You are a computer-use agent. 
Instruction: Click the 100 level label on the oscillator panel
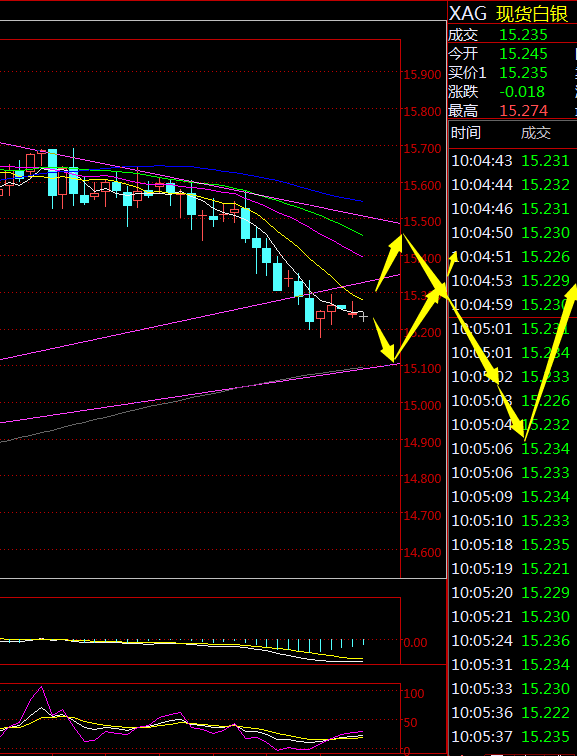coord(414,694)
